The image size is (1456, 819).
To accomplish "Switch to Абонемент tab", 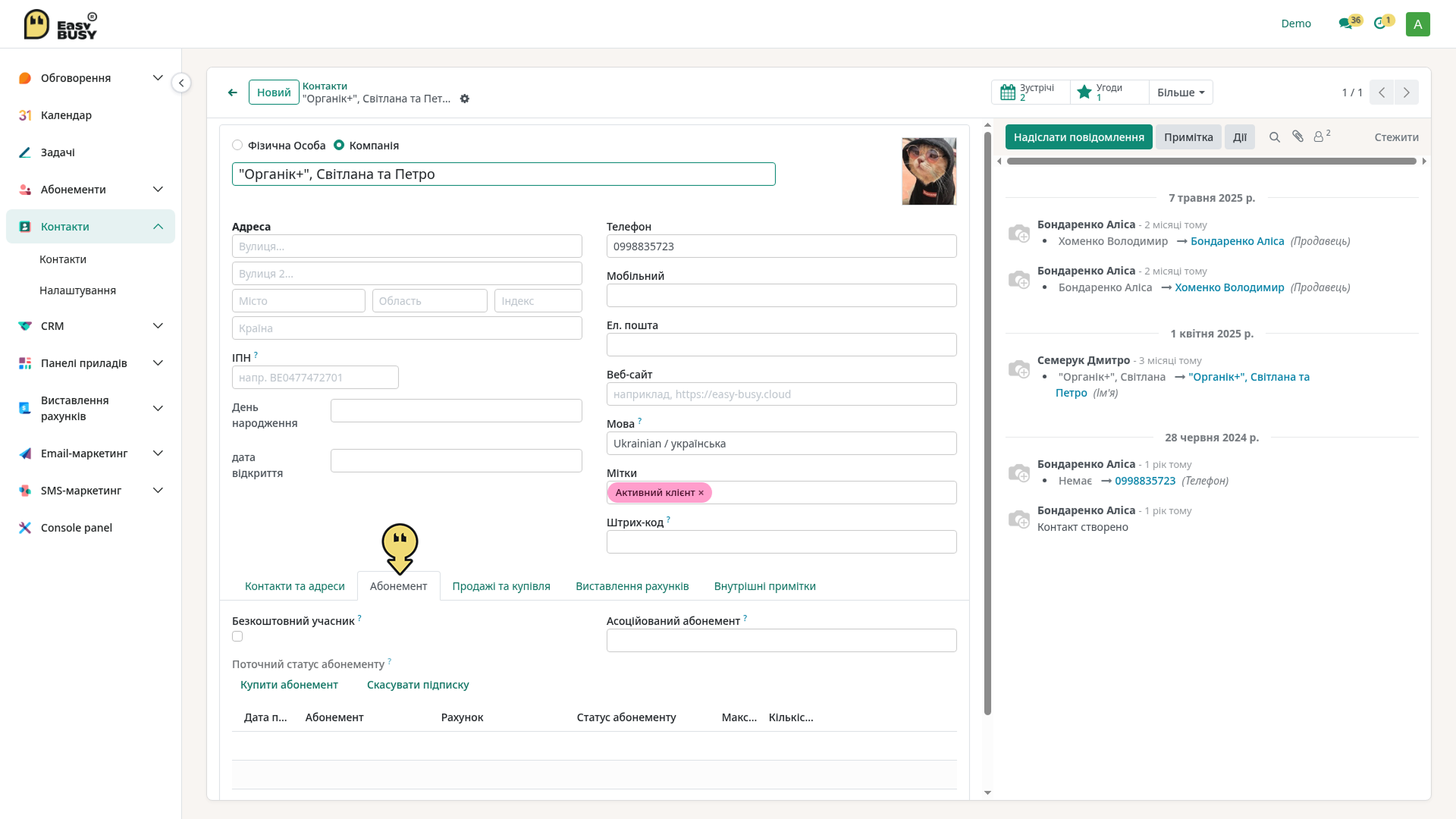I will pos(398,586).
